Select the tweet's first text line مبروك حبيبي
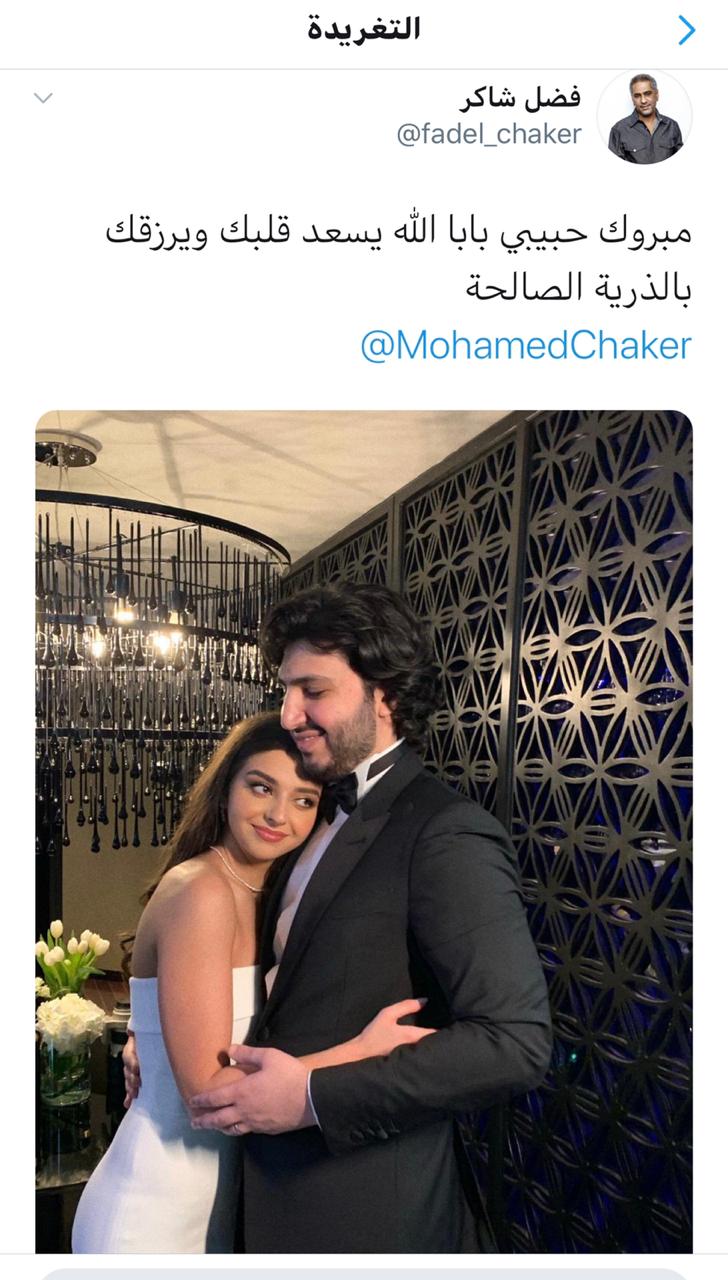Viewport: 728px width, 1280px height. pos(399,236)
